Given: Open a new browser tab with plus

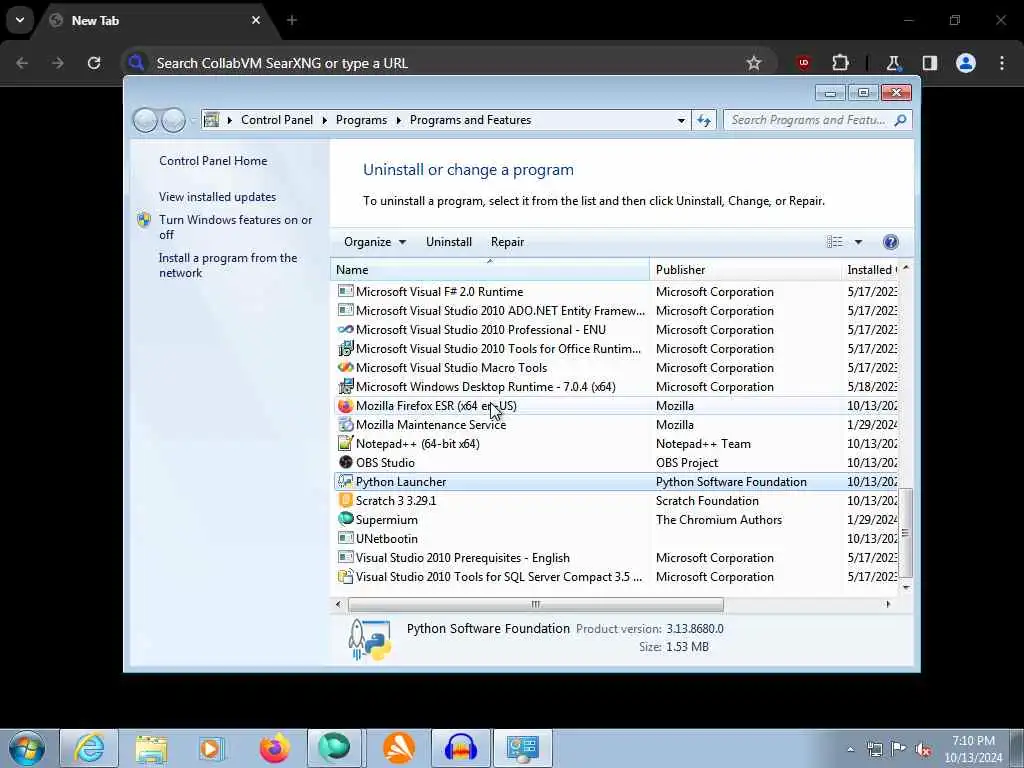Looking at the screenshot, I should coord(292,20).
